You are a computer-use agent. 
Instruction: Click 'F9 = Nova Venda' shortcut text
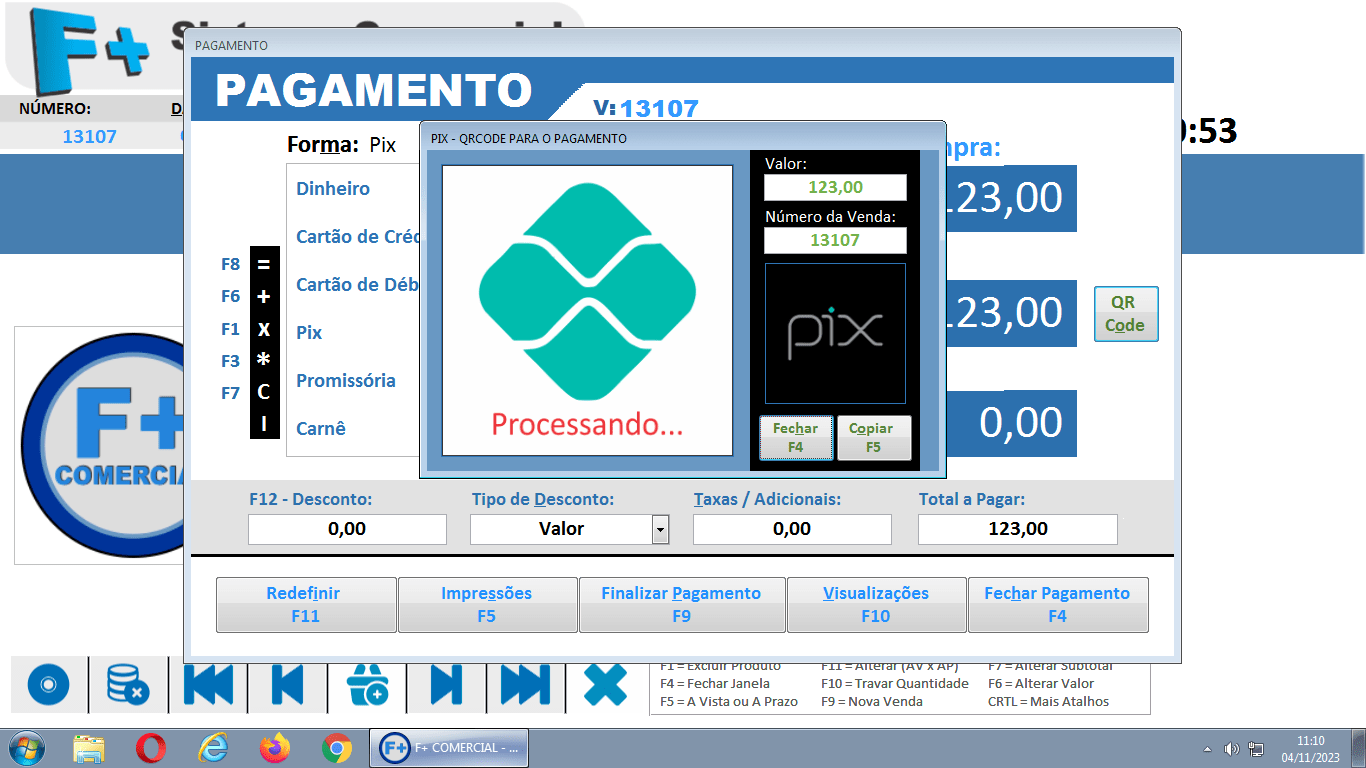click(x=872, y=702)
